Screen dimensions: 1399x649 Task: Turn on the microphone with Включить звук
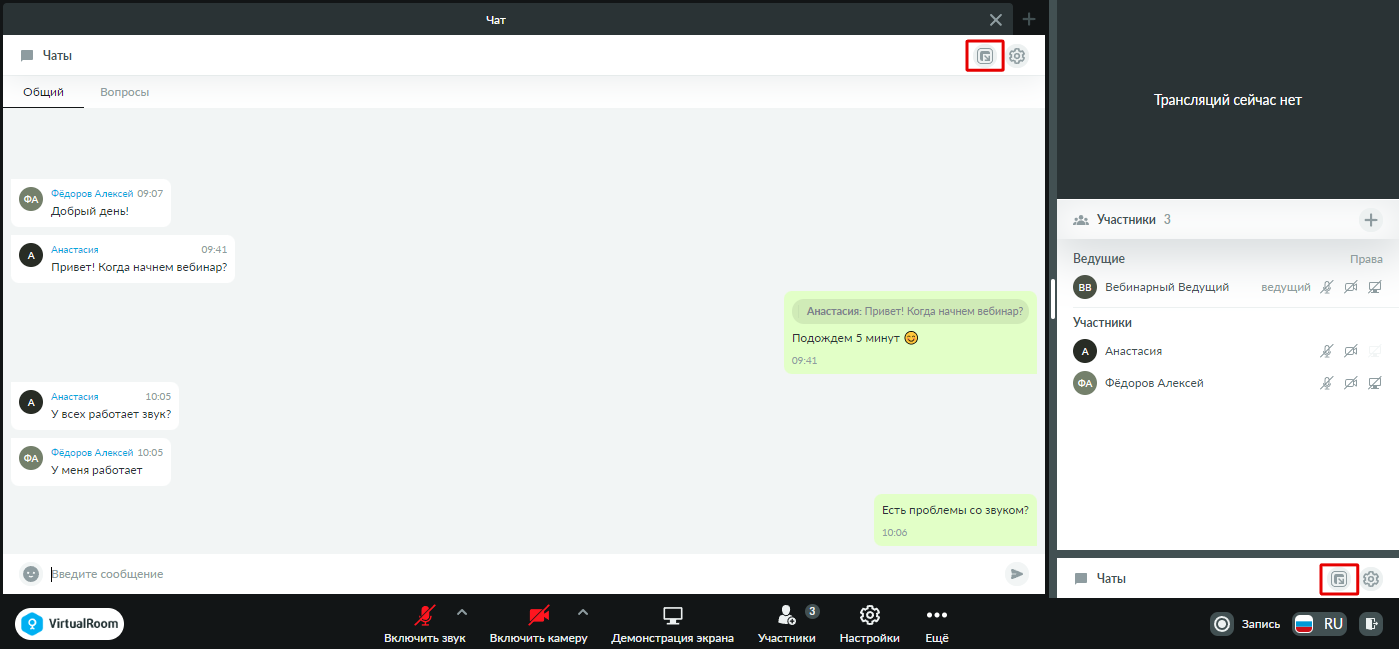pyautogui.click(x=425, y=625)
